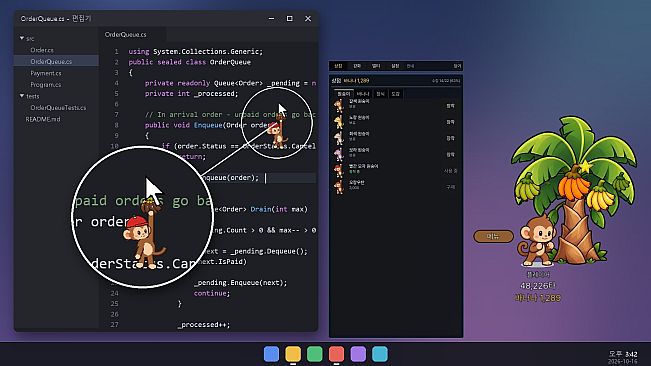This screenshot has width=651, height=366.
Task: Collapse the src folder in file tree
Action: (x=22, y=38)
